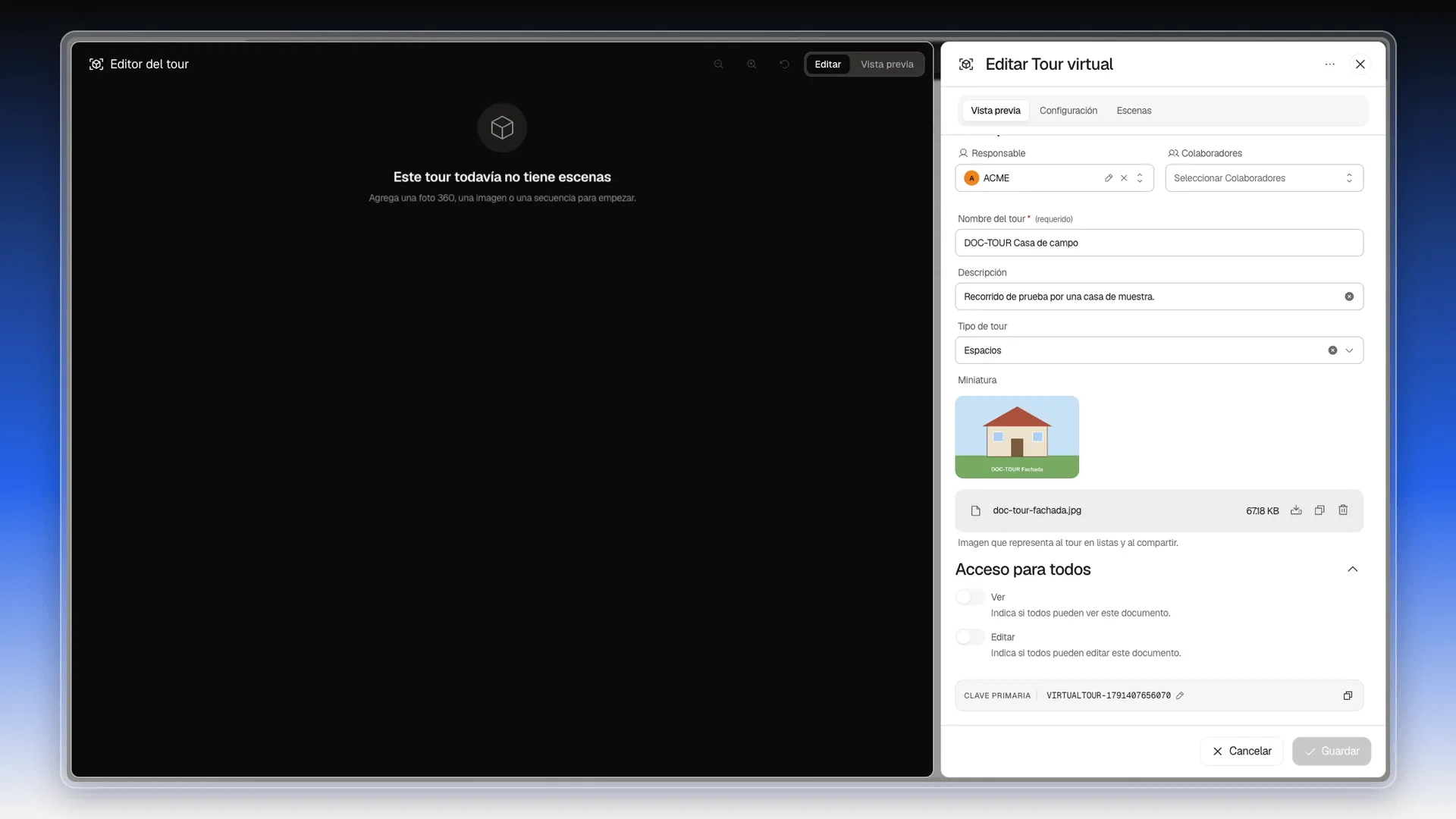This screenshot has width=1456, height=819.
Task: Select the Vista previa tab in panel
Action: (x=995, y=111)
